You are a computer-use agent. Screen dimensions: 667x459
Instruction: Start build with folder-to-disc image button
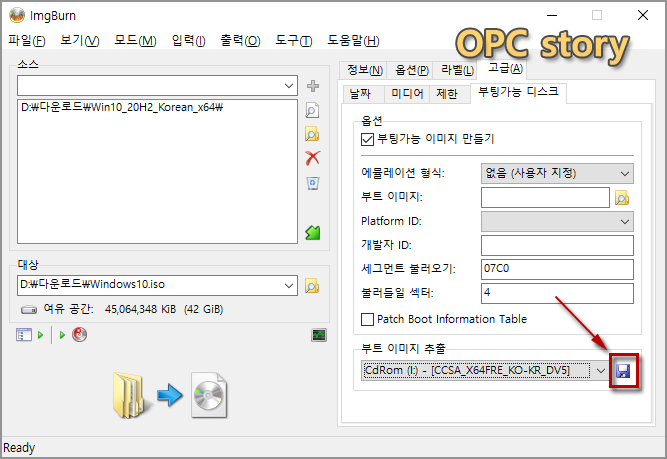(170, 395)
